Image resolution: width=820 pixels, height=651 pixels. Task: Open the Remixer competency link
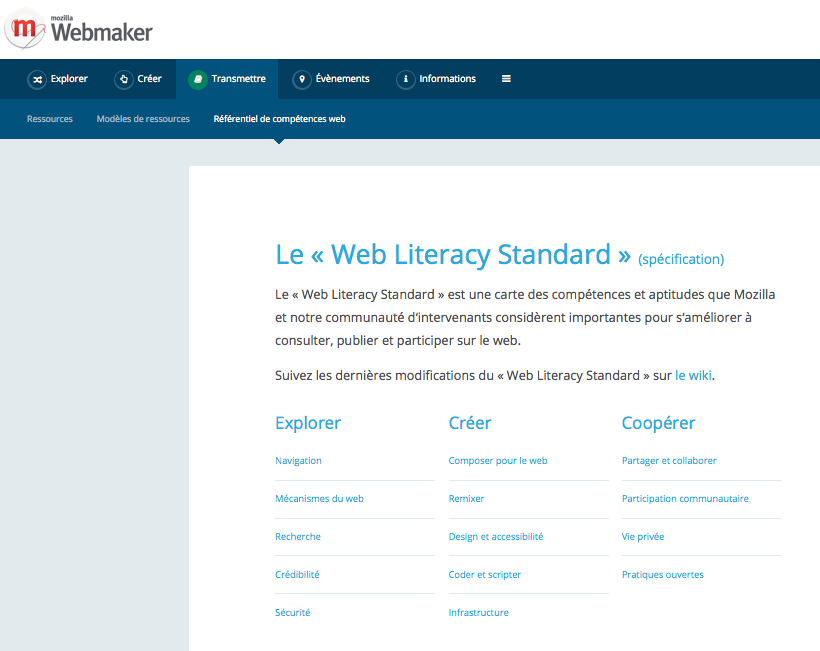point(466,498)
